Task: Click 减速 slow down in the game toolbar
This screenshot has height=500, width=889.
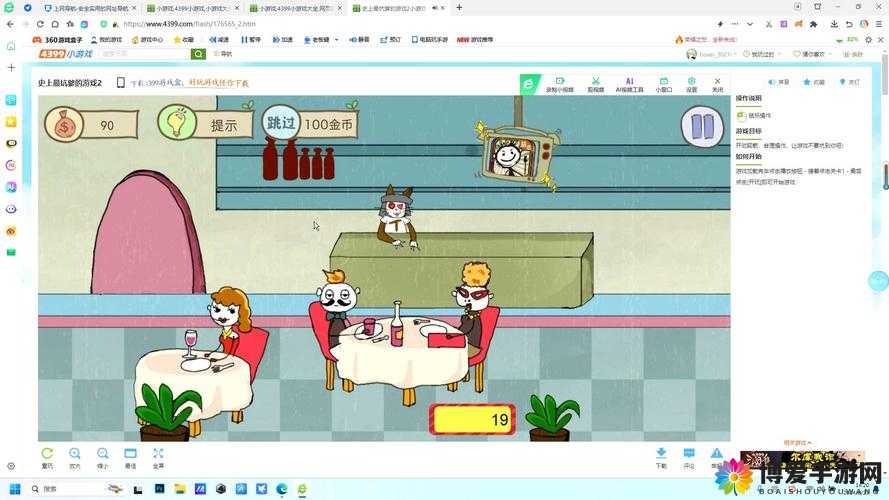Action: pyautogui.click(x=219, y=40)
